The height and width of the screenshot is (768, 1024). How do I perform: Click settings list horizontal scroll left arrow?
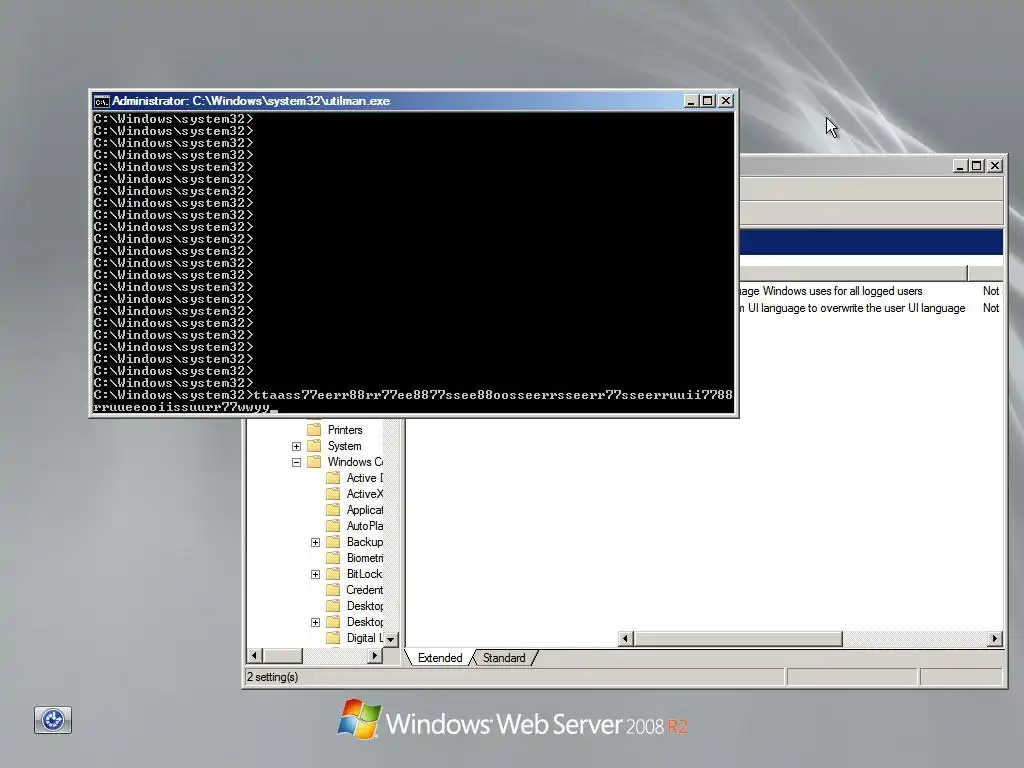coord(625,638)
